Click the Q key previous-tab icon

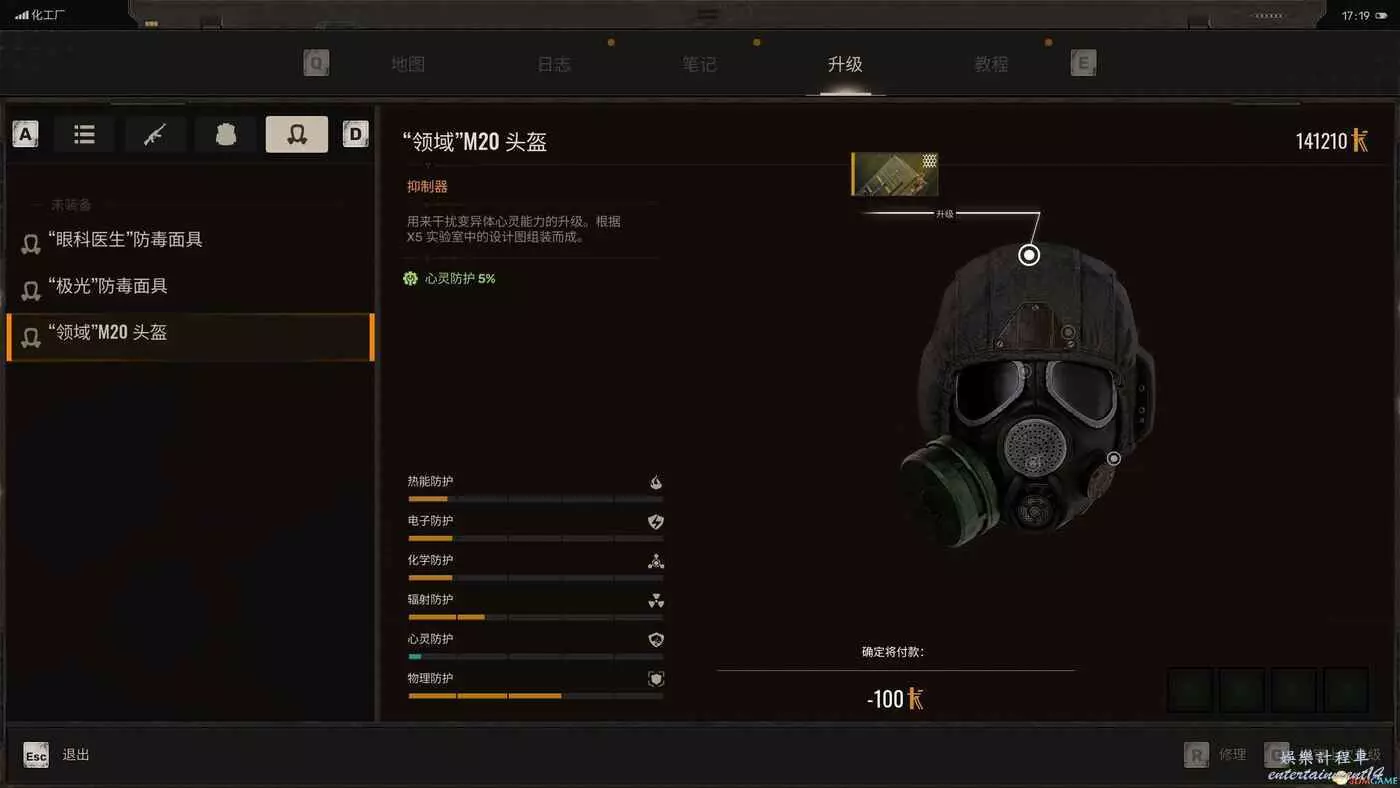click(x=316, y=64)
